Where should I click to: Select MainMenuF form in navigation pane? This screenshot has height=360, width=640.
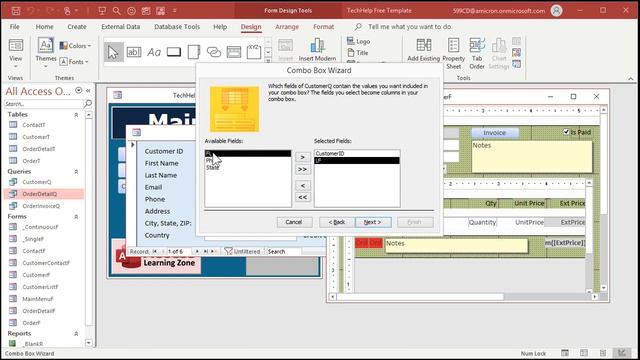(38, 299)
